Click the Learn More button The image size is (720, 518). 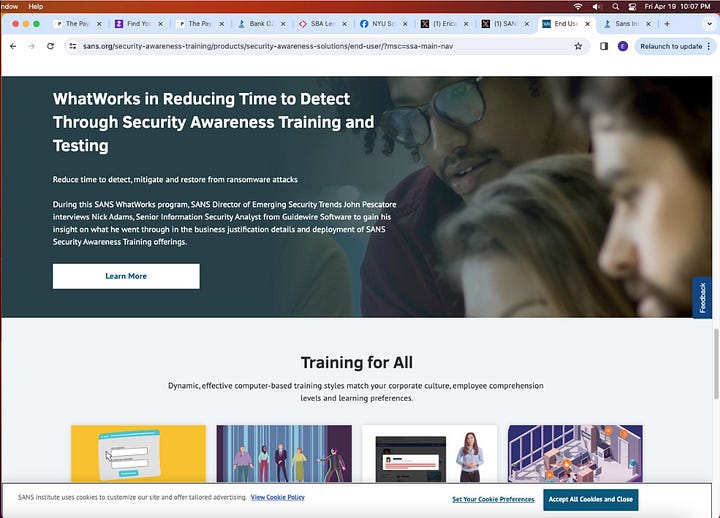pyautogui.click(x=126, y=276)
